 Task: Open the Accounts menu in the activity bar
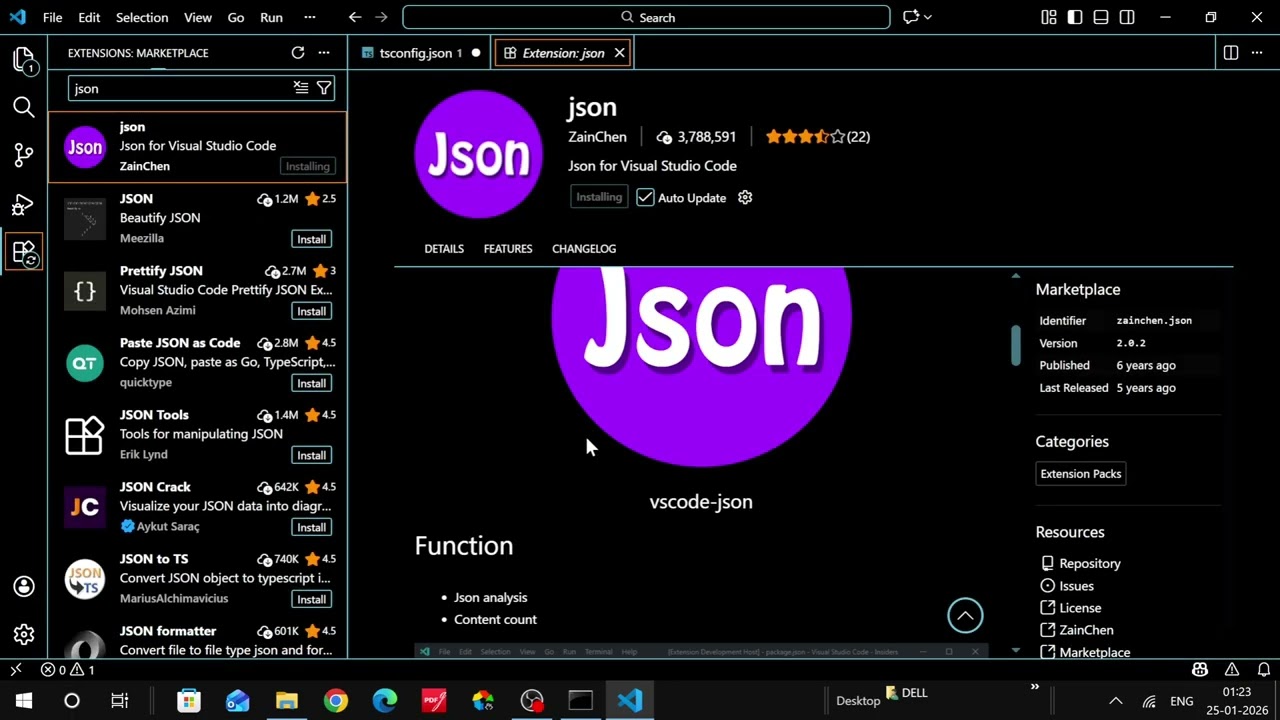tap(24, 586)
